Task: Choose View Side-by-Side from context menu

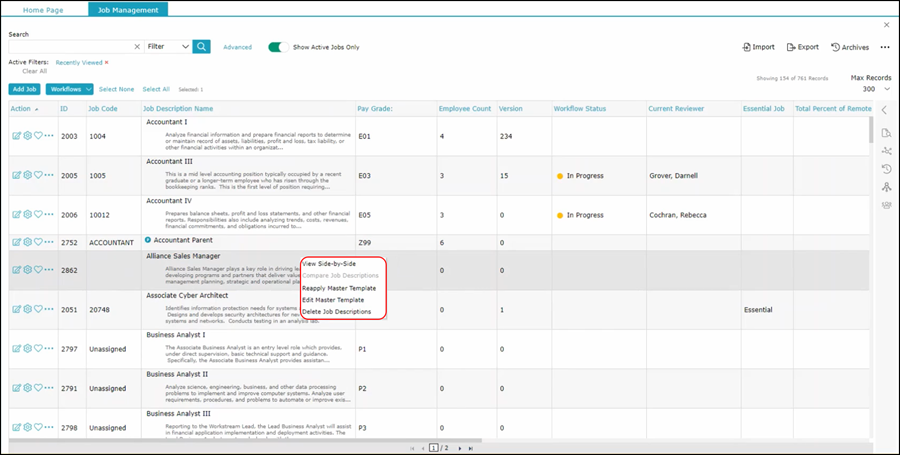Action: [x=328, y=264]
